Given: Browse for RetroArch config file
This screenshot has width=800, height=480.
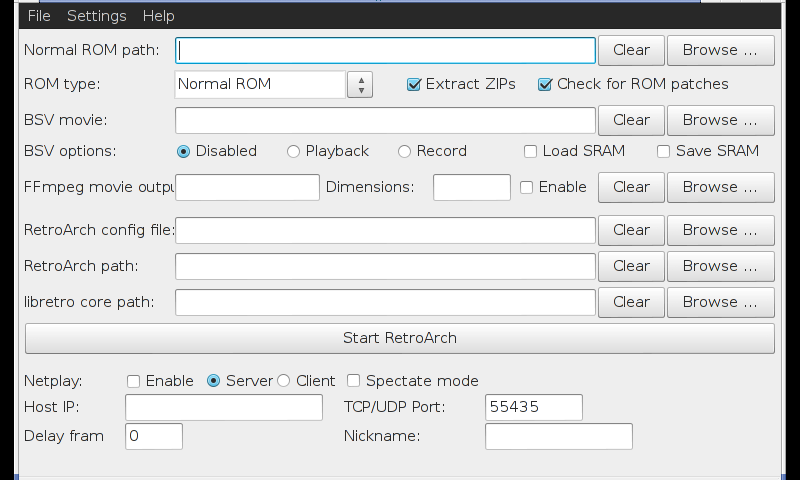Looking at the screenshot, I should click(720, 231).
